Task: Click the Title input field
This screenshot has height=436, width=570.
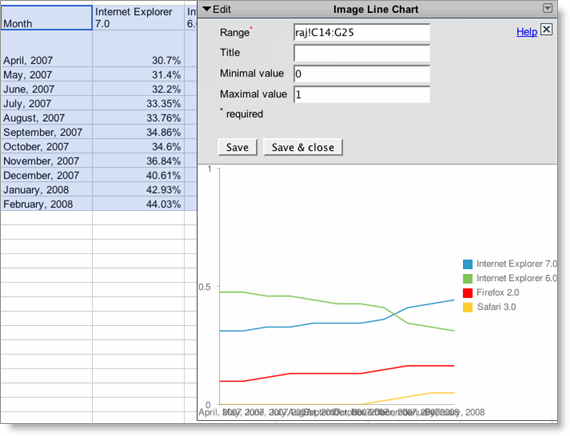Action: pos(362,53)
